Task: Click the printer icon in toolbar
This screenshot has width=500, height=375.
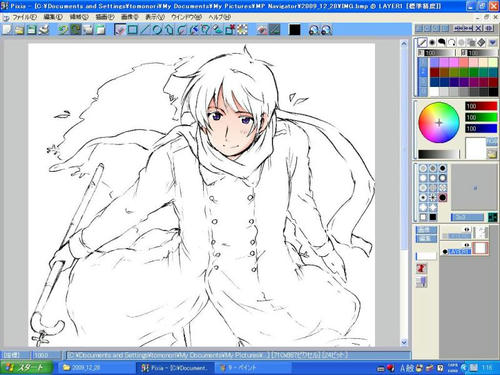Action: 44,30
